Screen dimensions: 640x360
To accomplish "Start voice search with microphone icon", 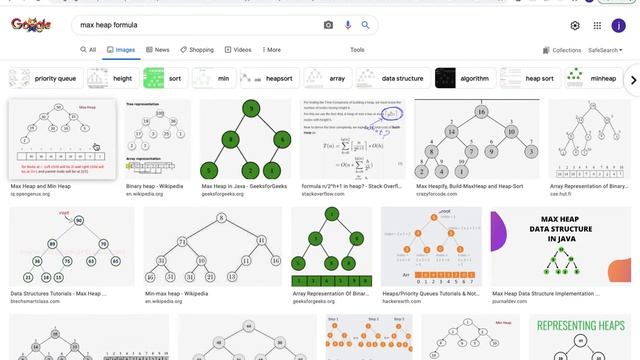I will tap(347, 25).
